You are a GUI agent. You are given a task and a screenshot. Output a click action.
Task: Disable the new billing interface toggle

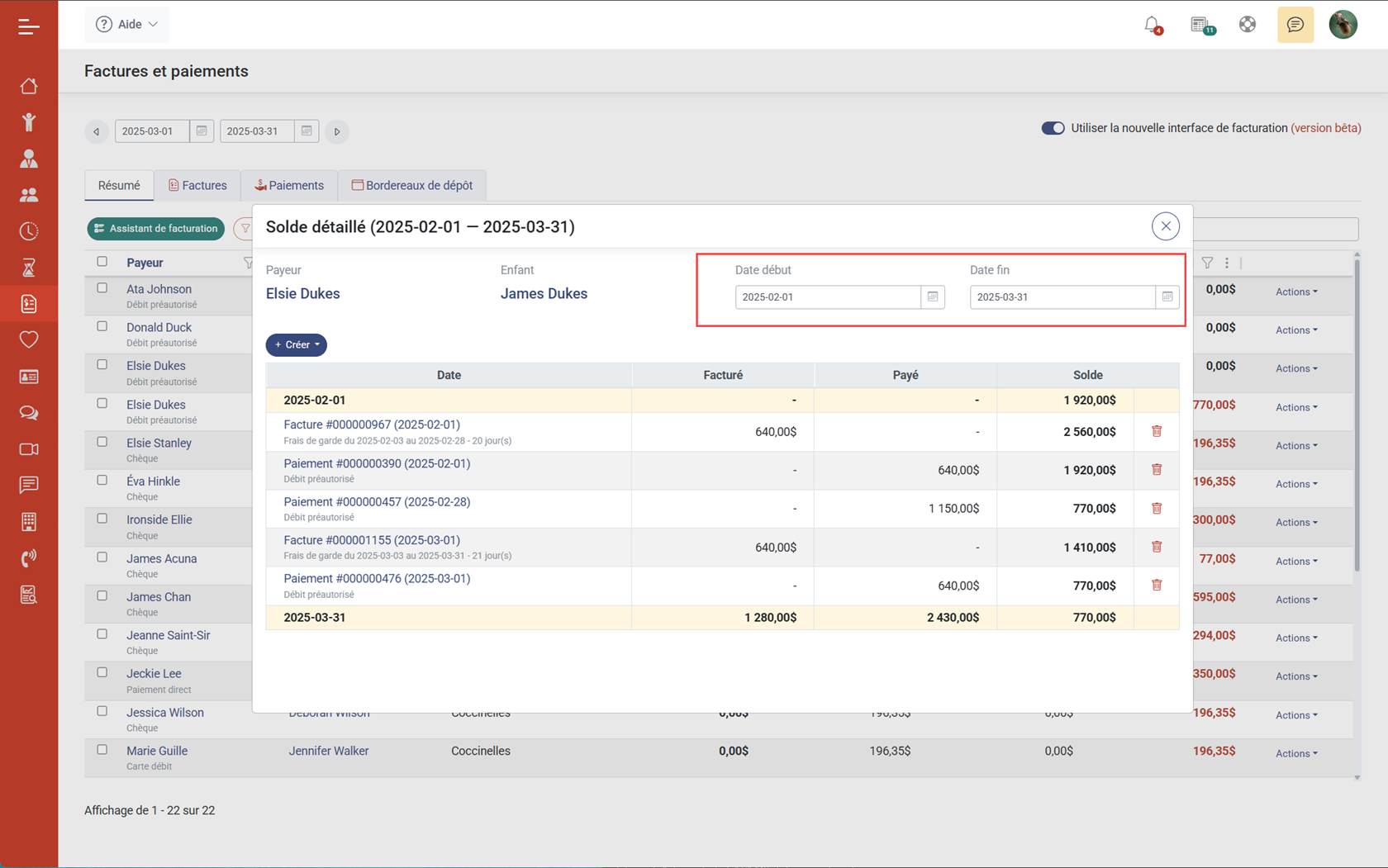click(1053, 128)
